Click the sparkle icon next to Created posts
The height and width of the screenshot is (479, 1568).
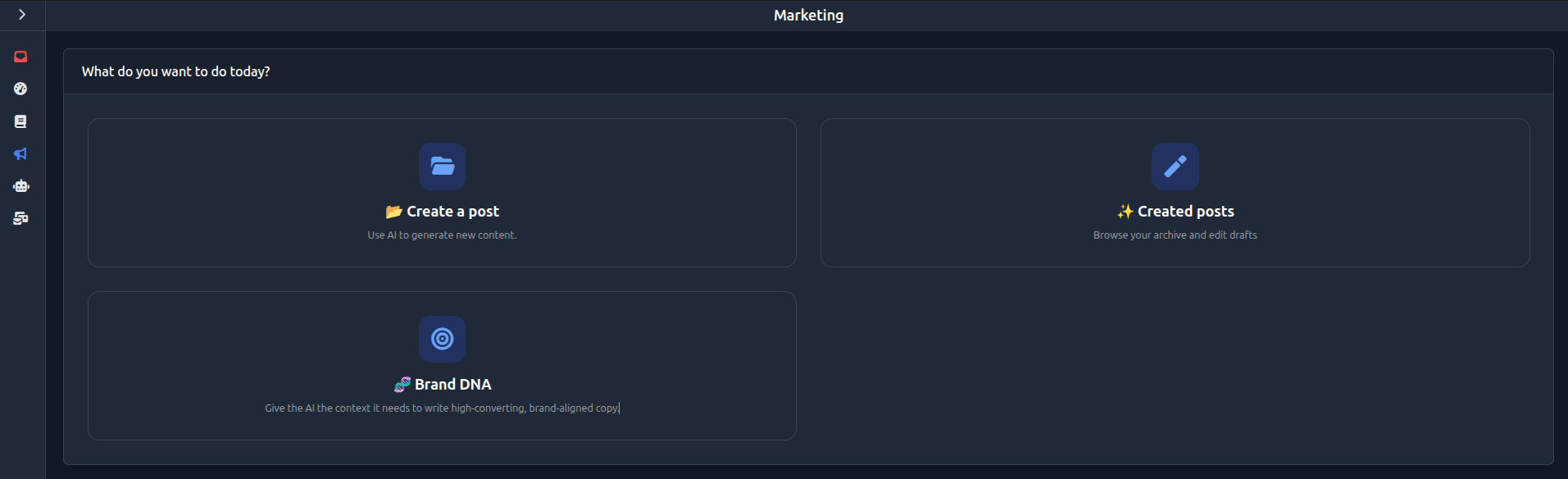(1125, 211)
